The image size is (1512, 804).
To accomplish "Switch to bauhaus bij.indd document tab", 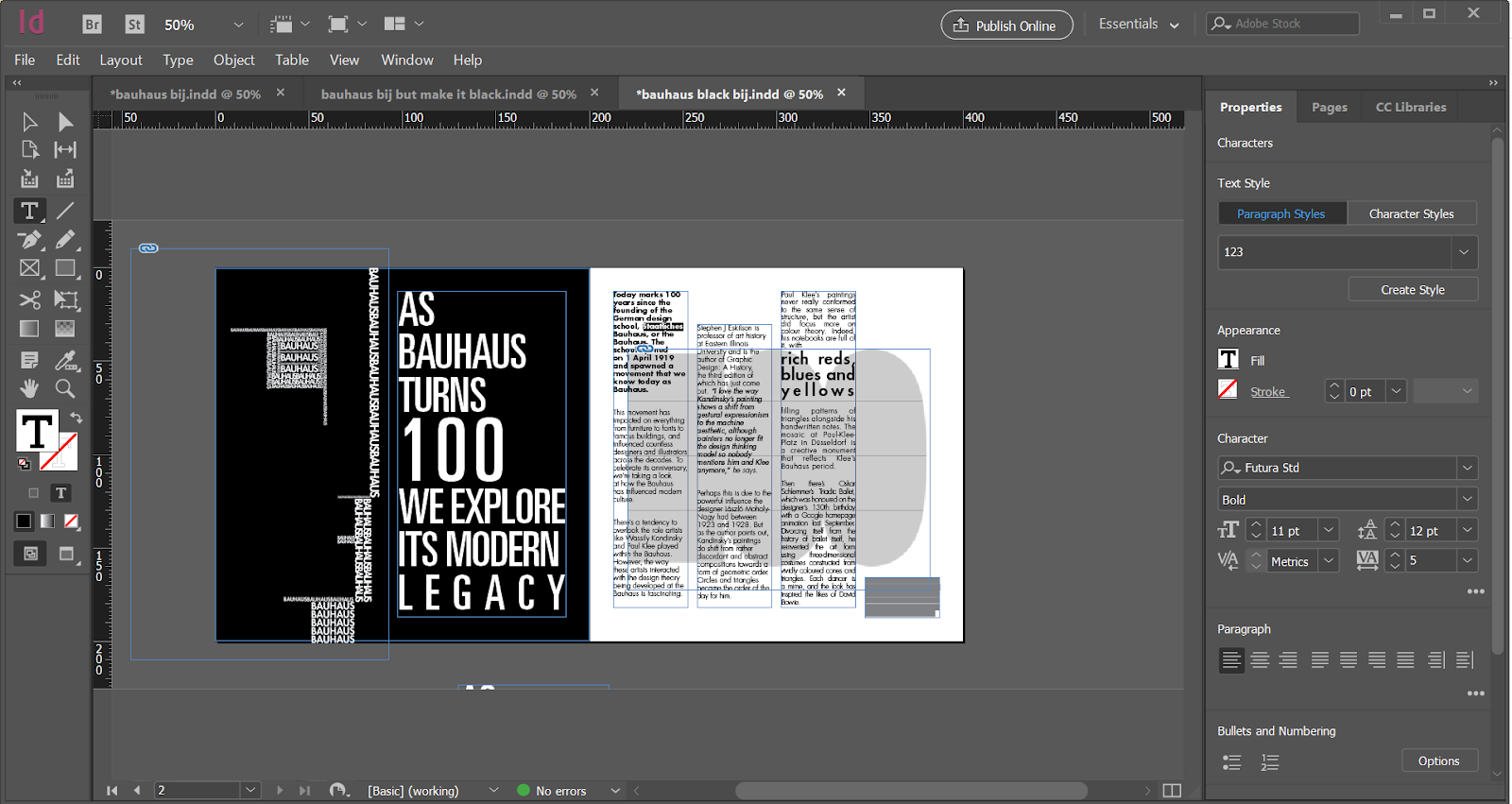I will (x=185, y=94).
